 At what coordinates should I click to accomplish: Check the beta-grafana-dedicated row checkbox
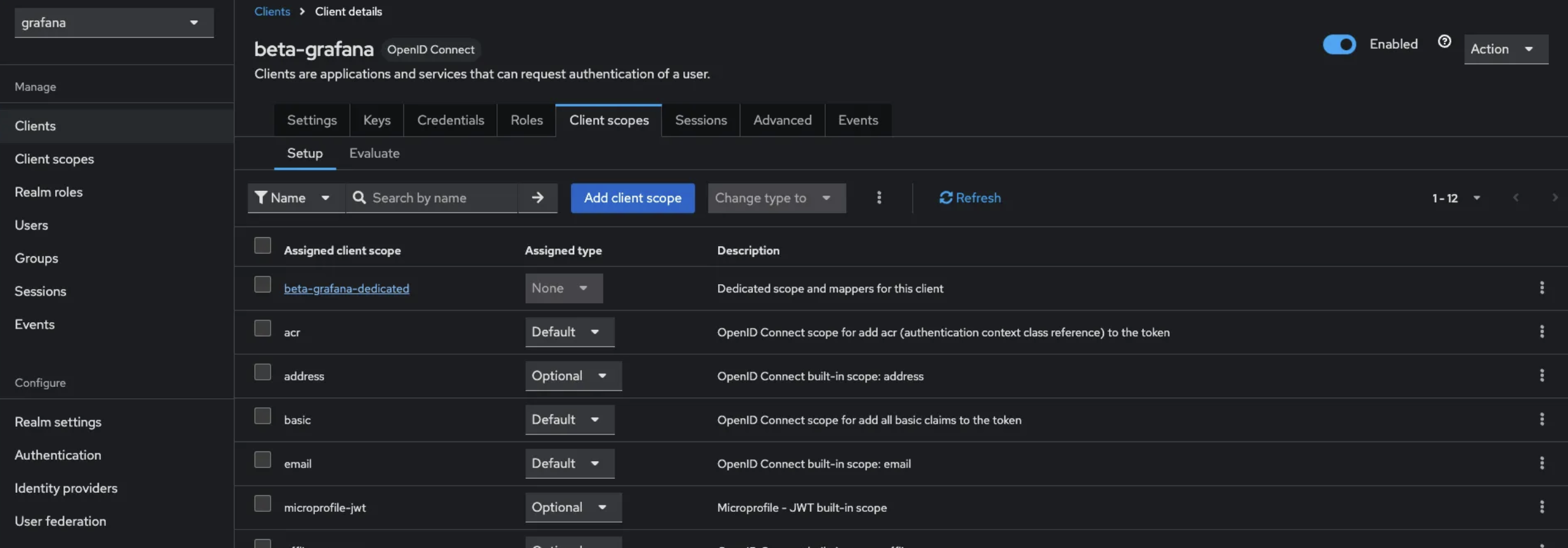262,284
